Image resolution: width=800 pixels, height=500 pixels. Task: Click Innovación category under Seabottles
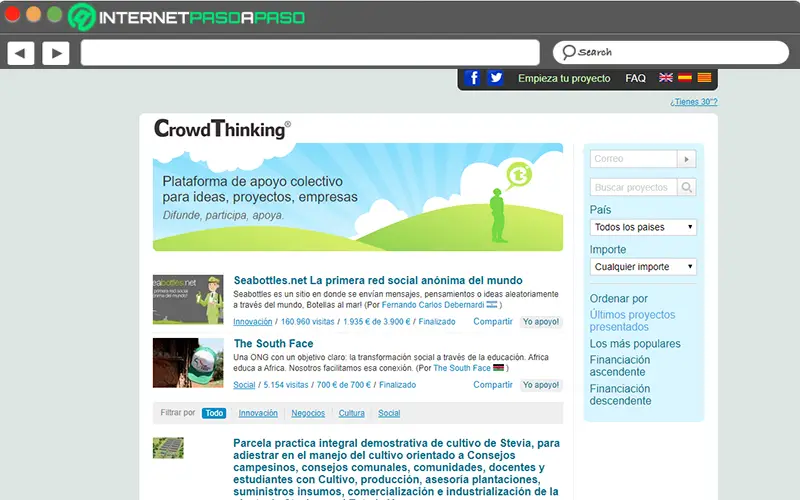pyautogui.click(x=253, y=321)
